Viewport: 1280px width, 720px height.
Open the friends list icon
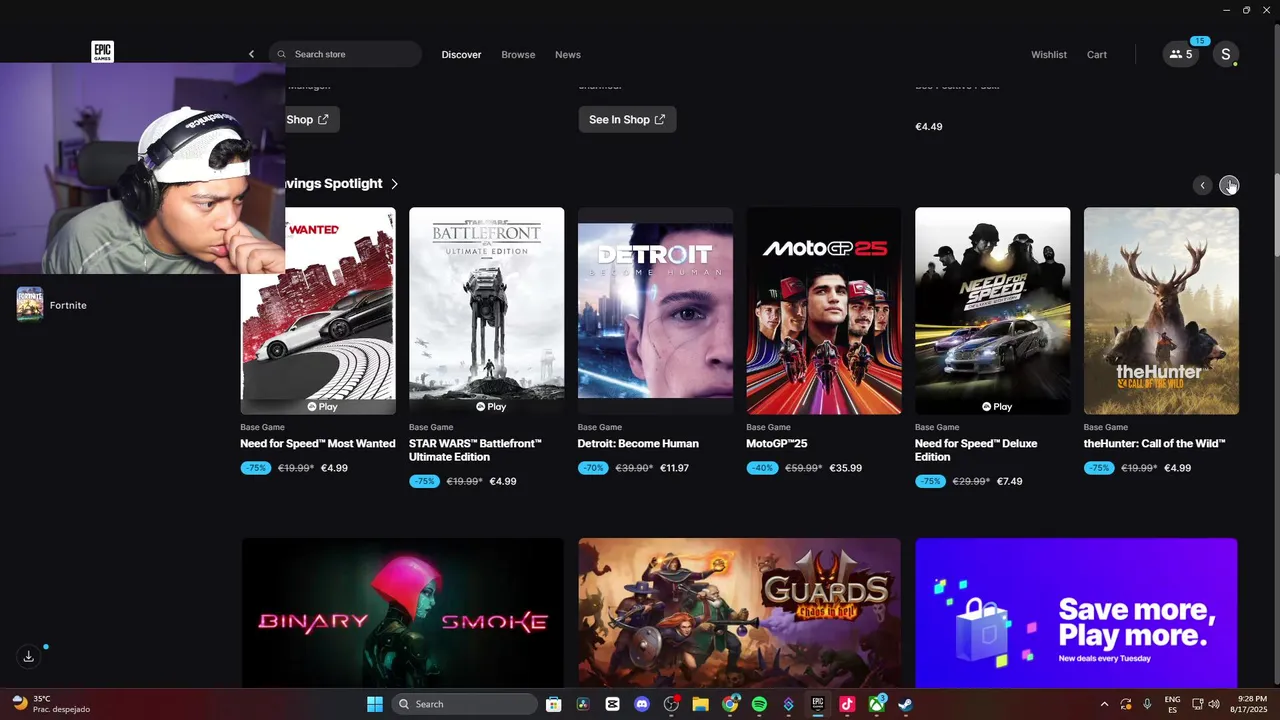tap(1181, 54)
